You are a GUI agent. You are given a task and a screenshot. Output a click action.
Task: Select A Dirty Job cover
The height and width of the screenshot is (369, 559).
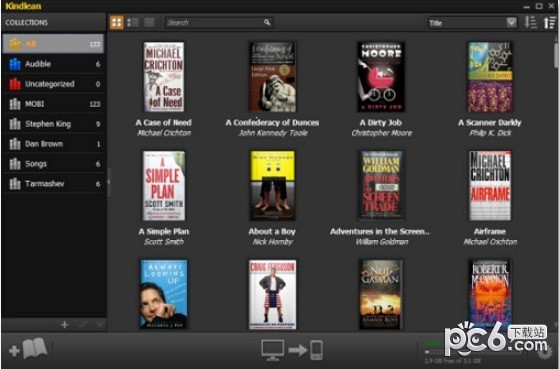[x=381, y=77]
